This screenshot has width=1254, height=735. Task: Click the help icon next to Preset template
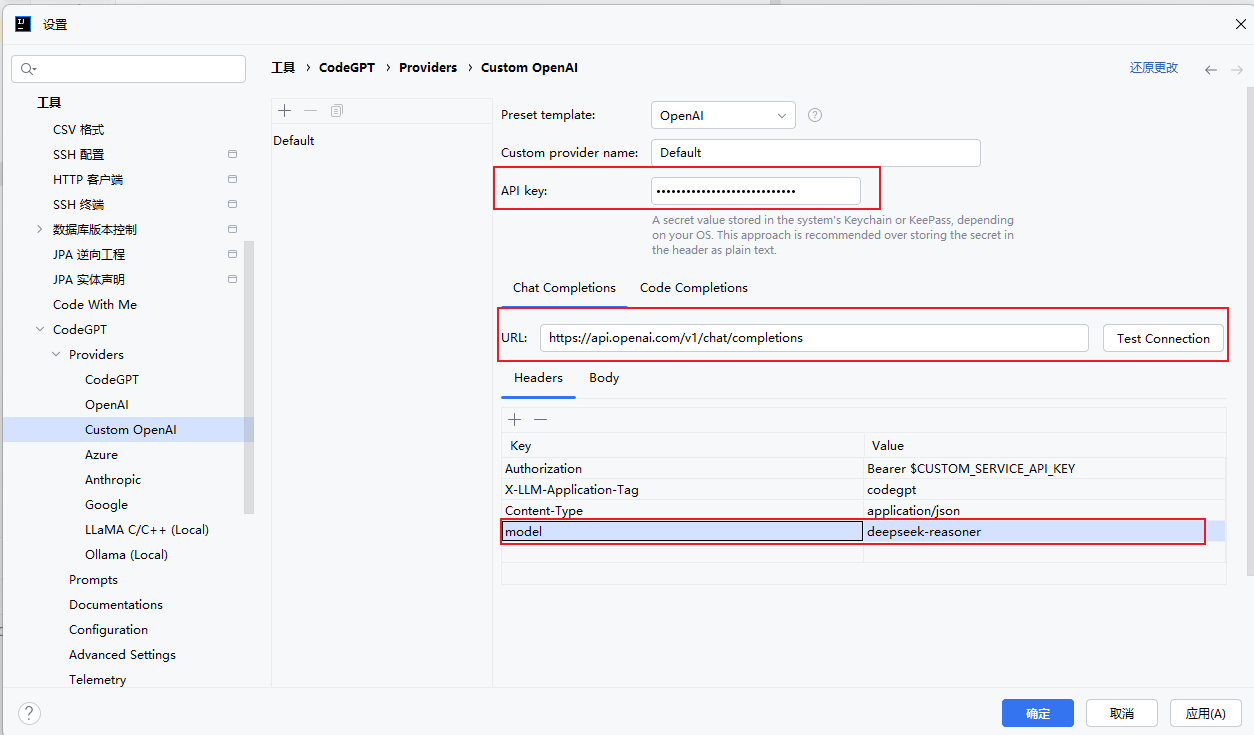[x=815, y=115]
